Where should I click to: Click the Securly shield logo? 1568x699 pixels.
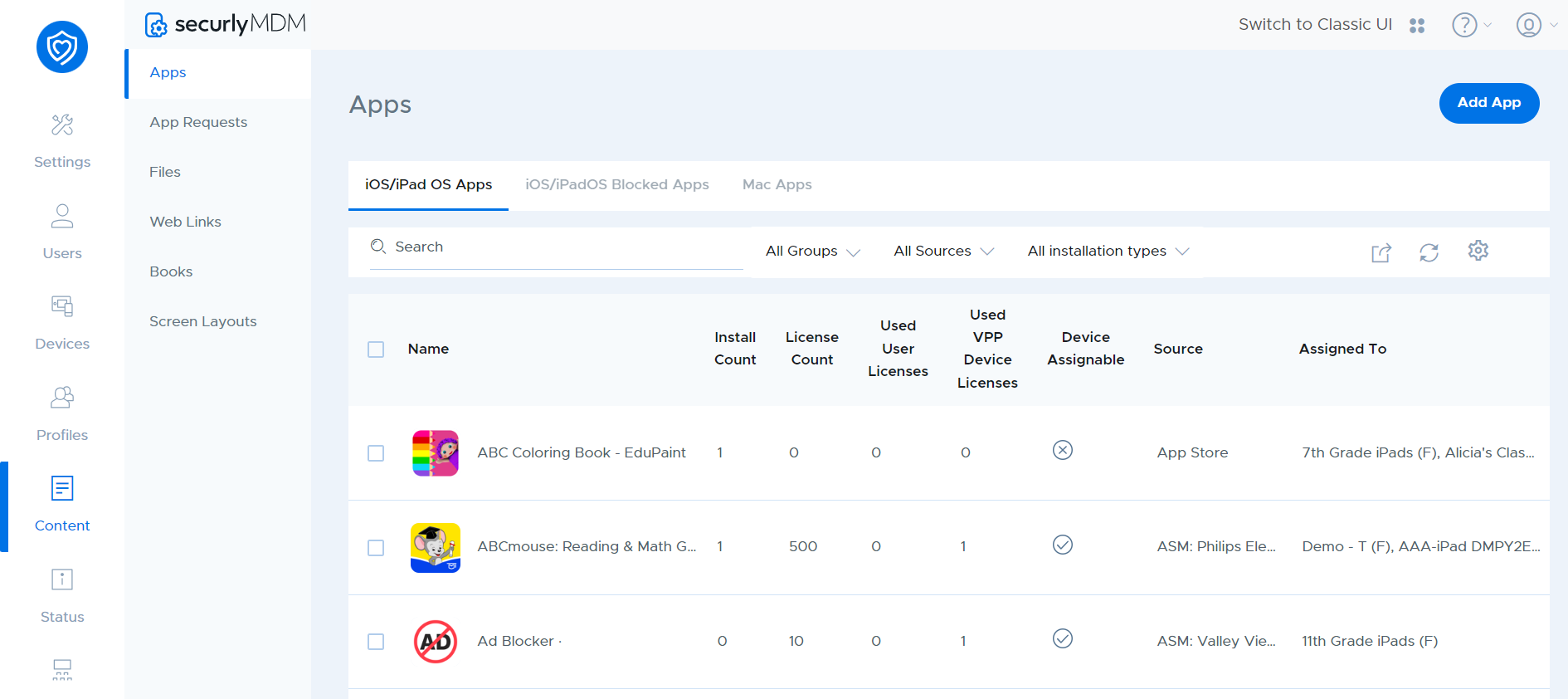pyautogui.click(x=62, y=47)
